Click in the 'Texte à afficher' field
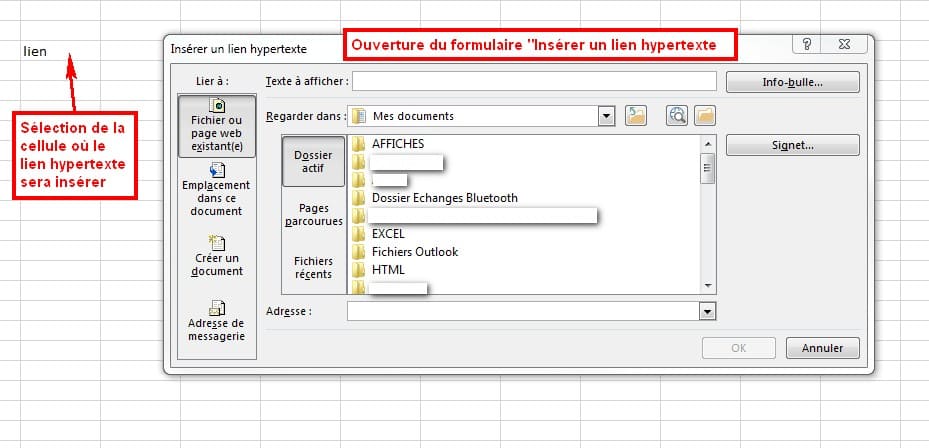Image resolution: width=929 pixels, height=448 pixels. (x=534, y=81)
